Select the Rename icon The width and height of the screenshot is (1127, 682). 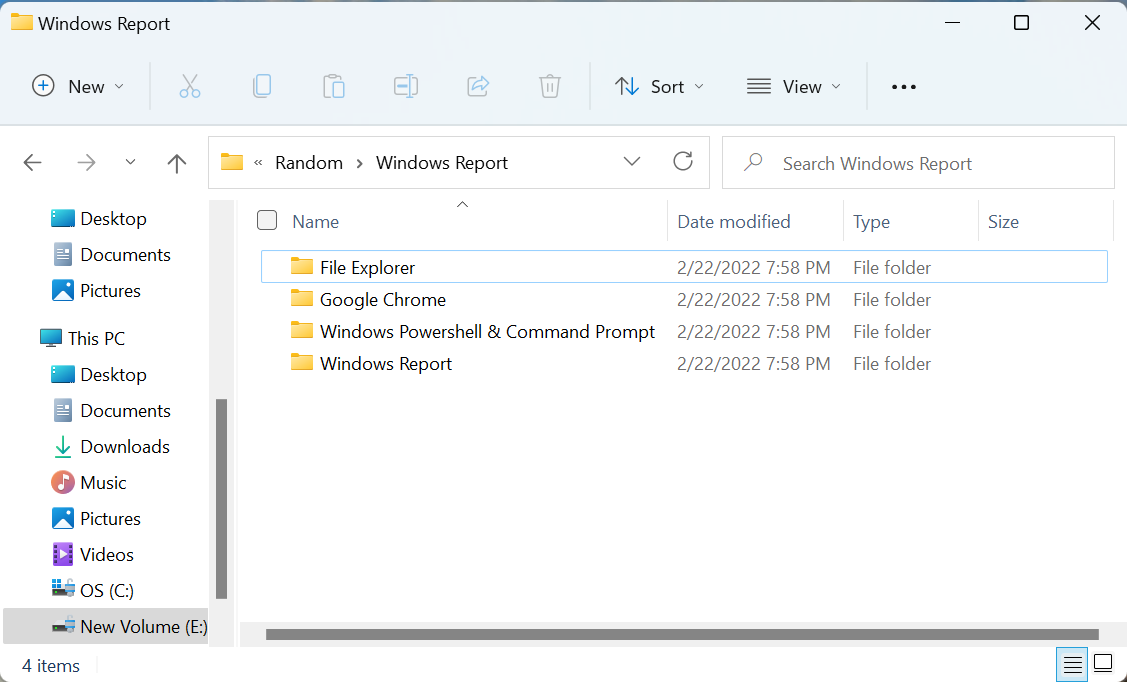406,86
